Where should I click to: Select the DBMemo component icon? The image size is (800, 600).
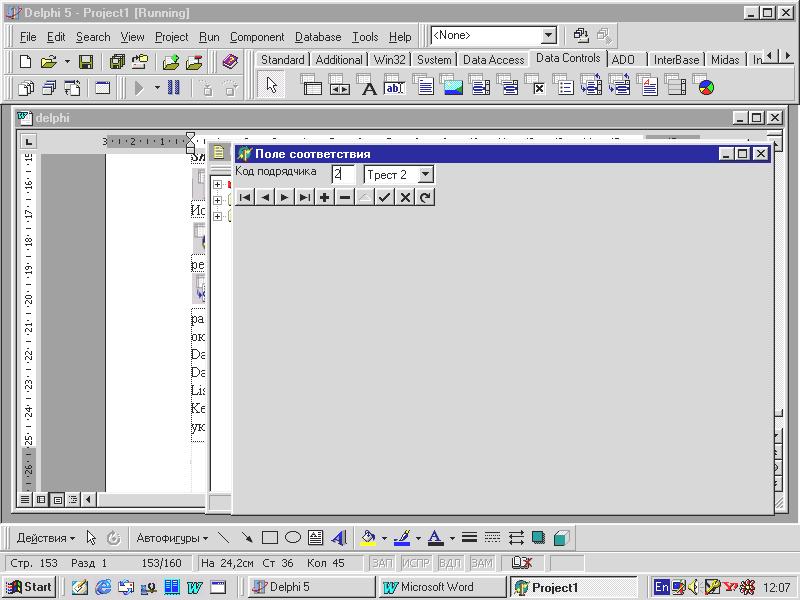click(x=423, y=85)
